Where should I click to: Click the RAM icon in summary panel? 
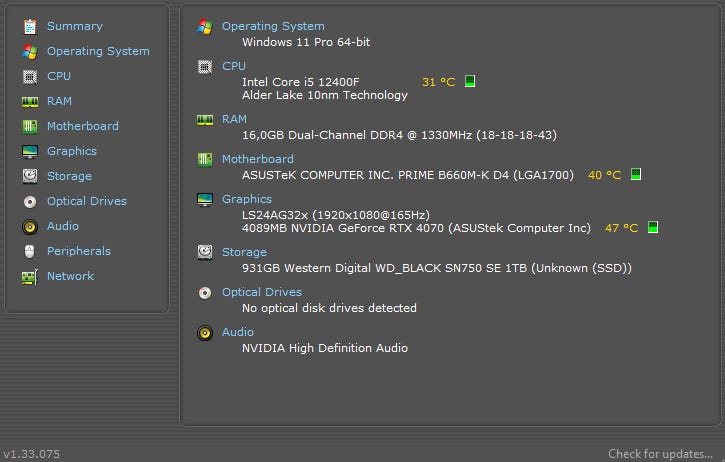[x=205, y=120]
